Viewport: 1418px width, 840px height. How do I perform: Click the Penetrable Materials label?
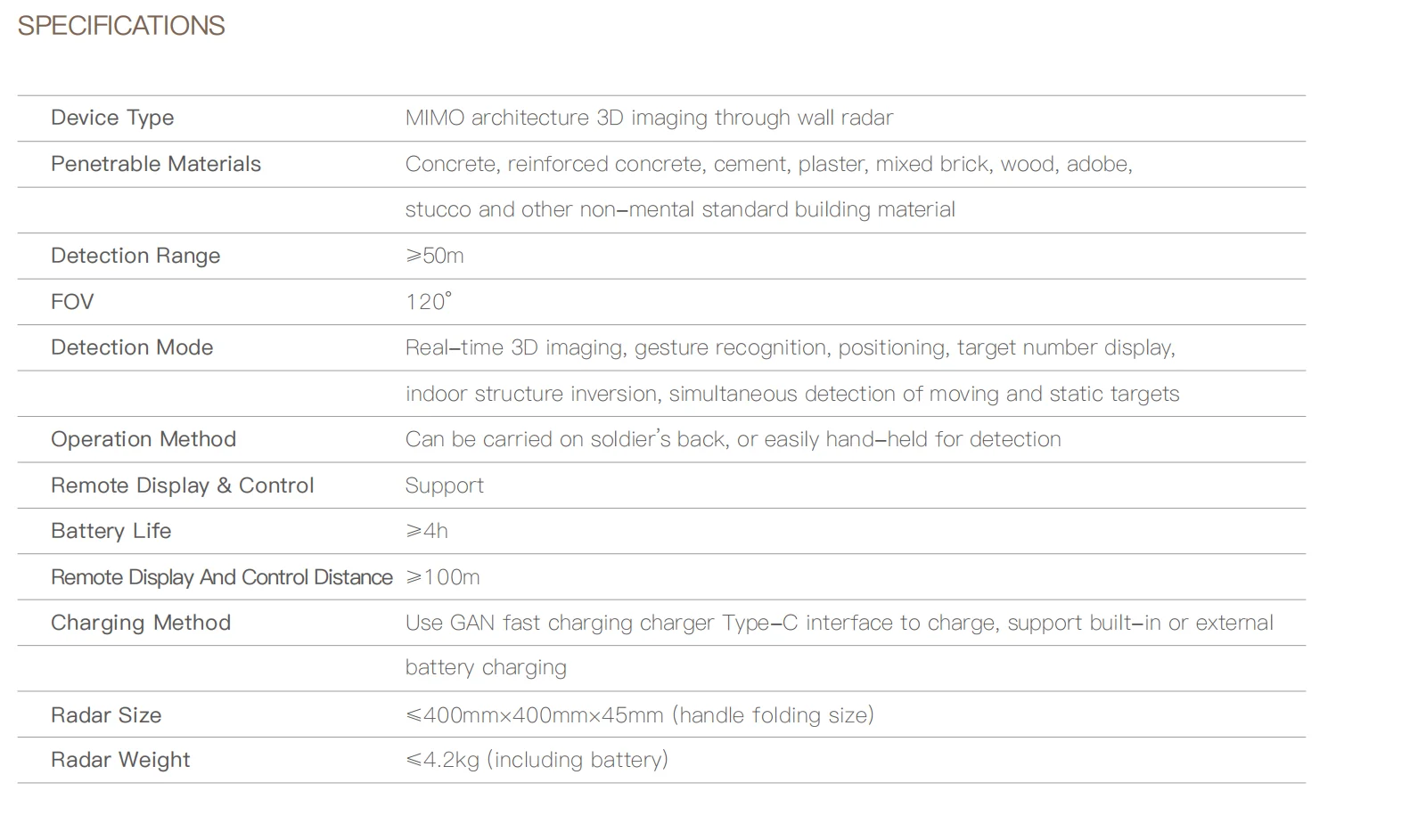tap(156, 164)
